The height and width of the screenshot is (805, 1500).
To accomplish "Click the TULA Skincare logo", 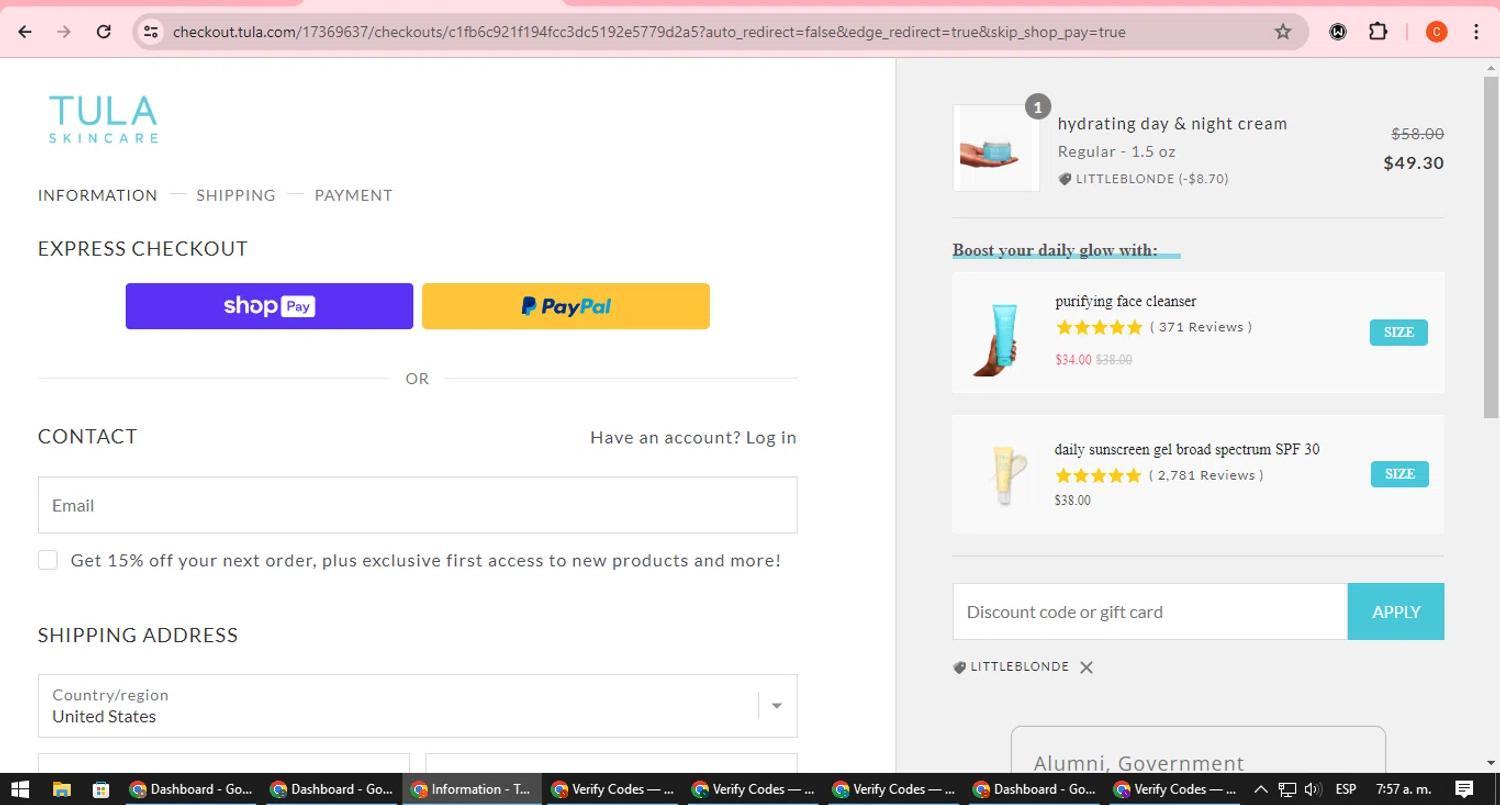I will point(104,119).
